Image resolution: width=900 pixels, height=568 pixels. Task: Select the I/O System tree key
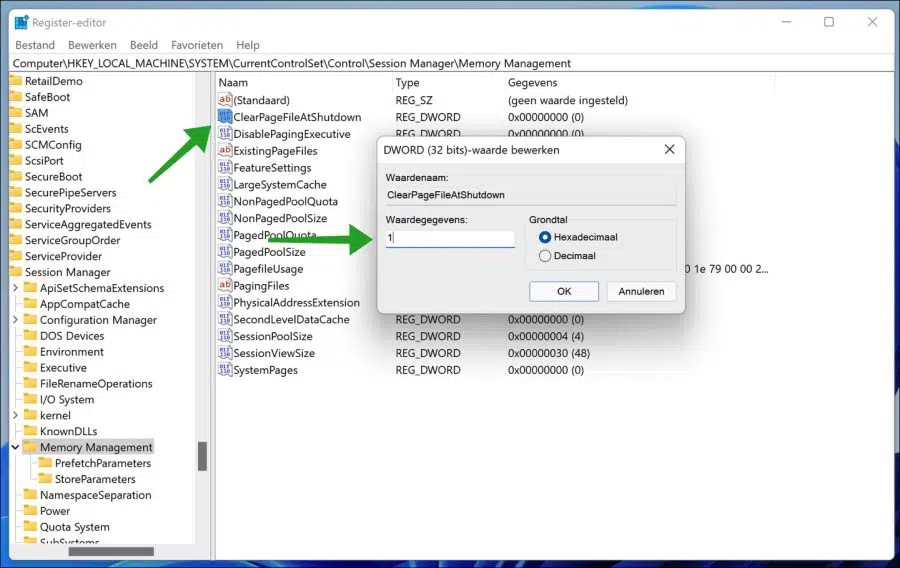click(x=67, y=399)
